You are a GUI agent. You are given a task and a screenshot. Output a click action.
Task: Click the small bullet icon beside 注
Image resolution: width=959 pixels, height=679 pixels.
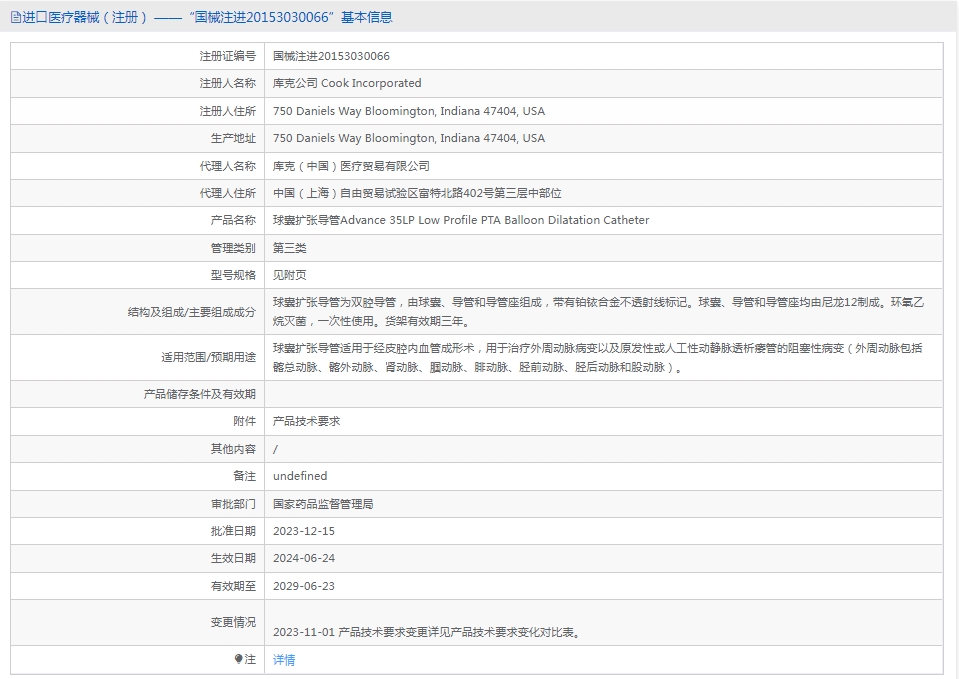click(238, 659)
